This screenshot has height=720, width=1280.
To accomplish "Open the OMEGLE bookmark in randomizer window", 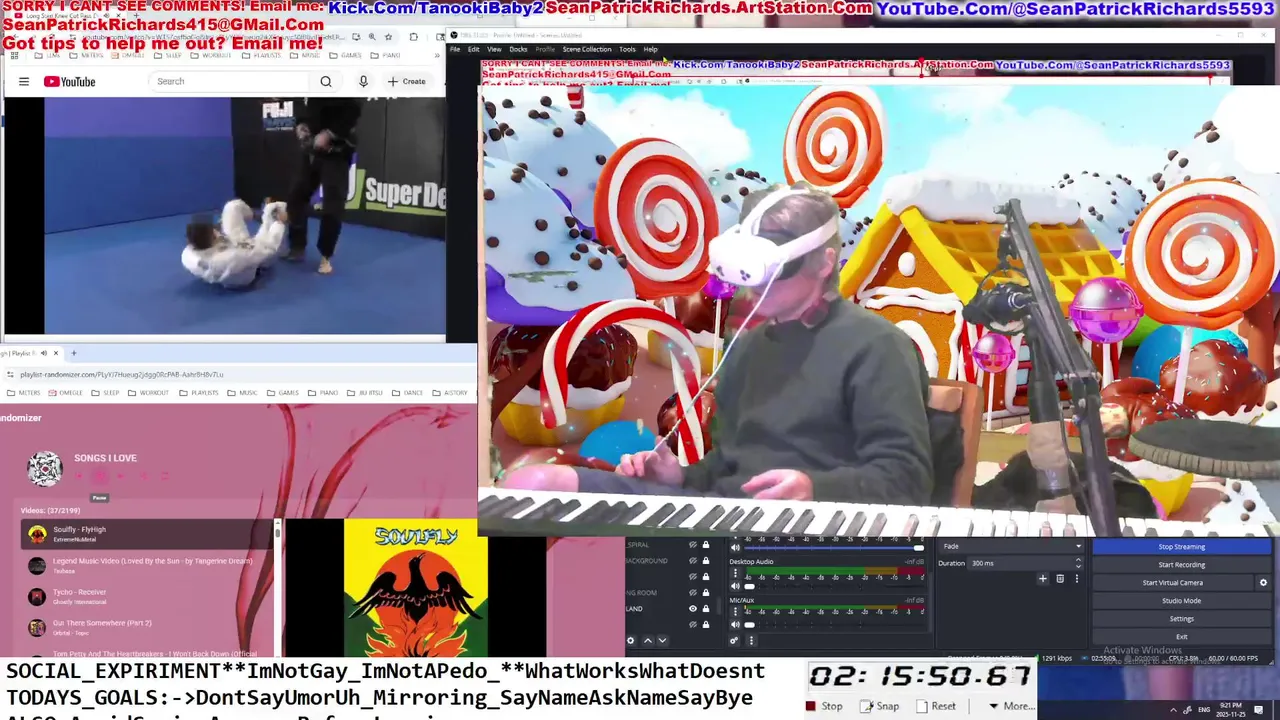I will pos(67,393).
